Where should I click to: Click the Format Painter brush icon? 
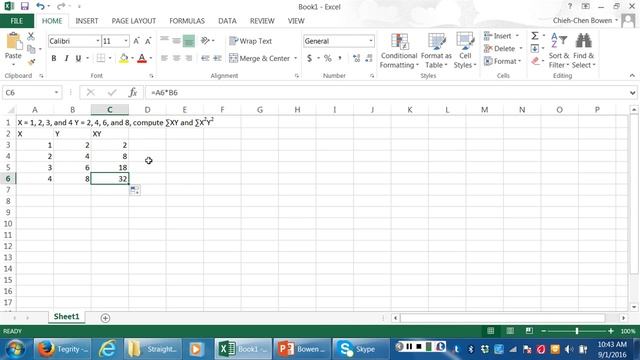tap(31, 62)
